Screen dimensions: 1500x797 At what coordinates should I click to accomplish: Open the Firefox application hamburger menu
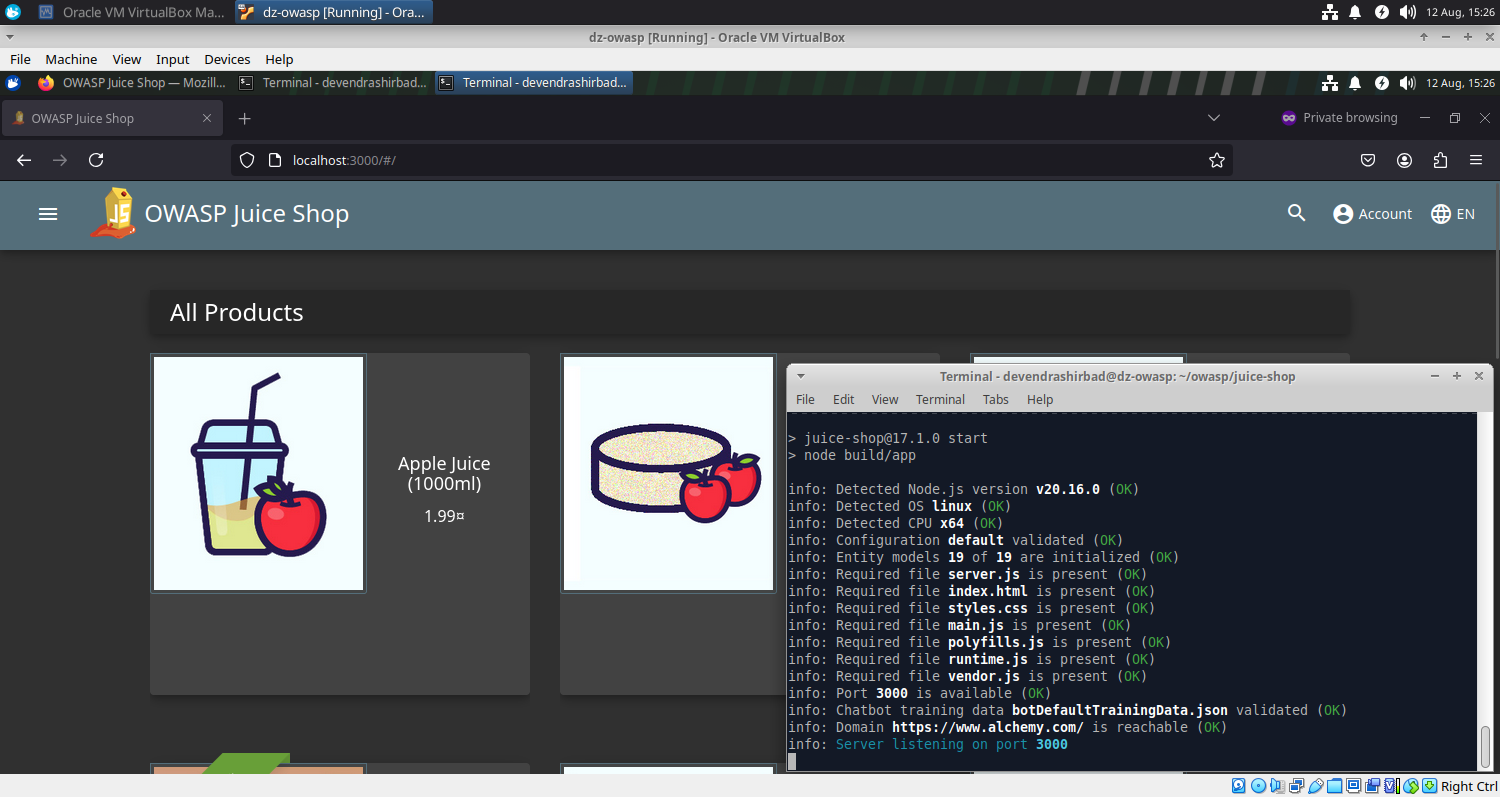pyautogui.click(x=1476, y=160)
